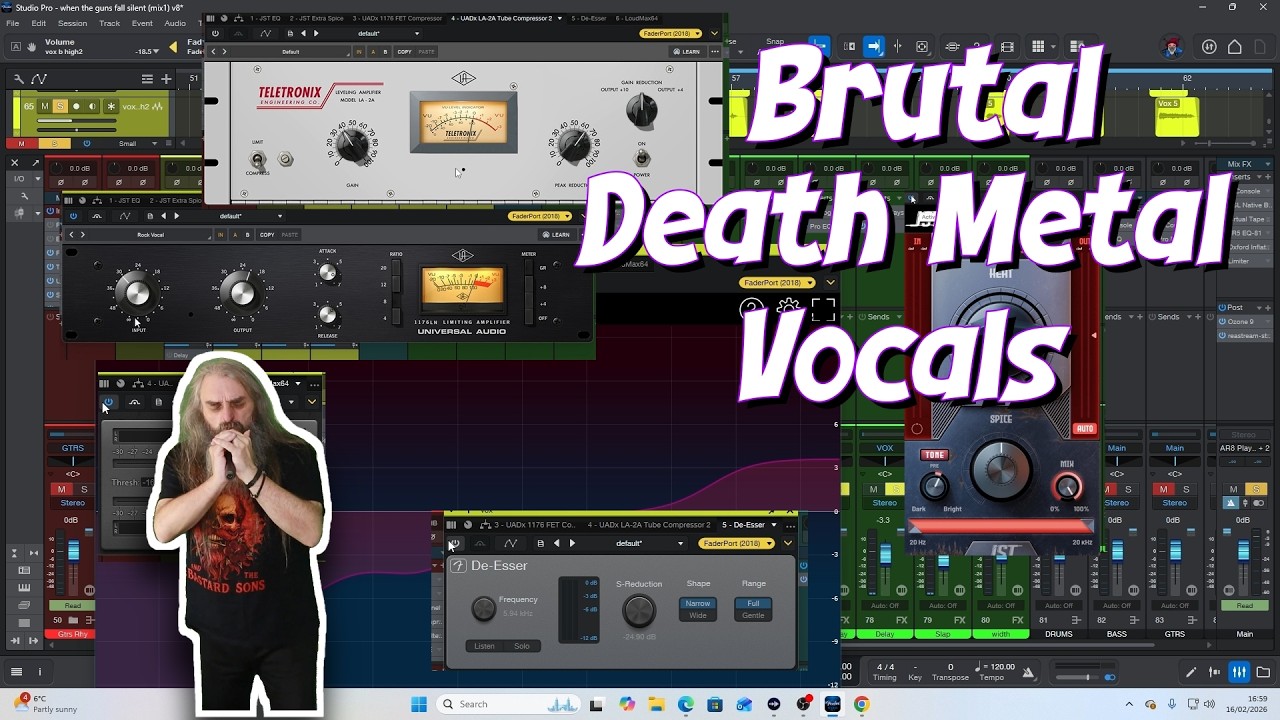This screenshot has width=1280, height=720.
Task: Click the LA-2A Gain knob
Action: tap(352, 146)
